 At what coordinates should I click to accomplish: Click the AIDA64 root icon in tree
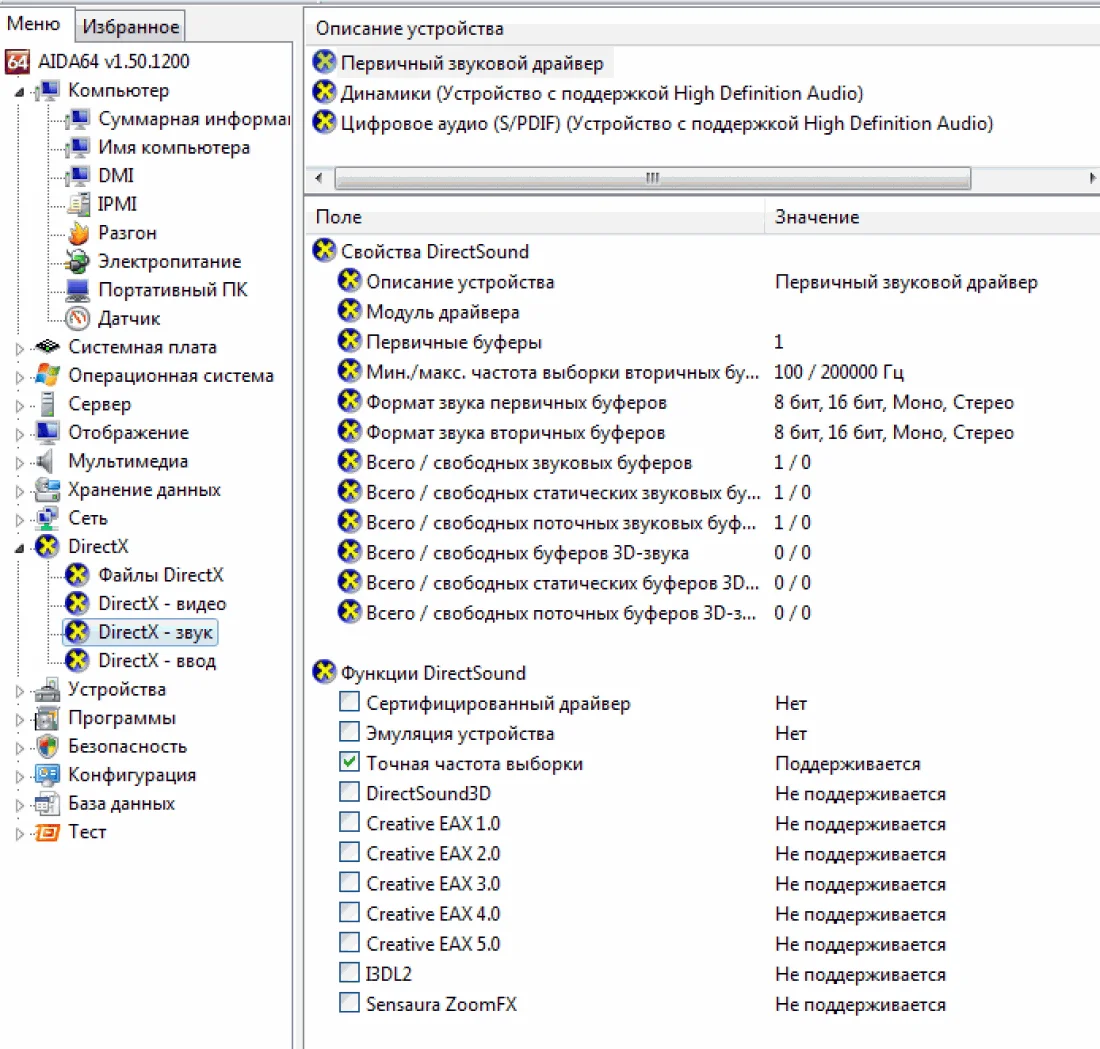[x=18, y=62]
